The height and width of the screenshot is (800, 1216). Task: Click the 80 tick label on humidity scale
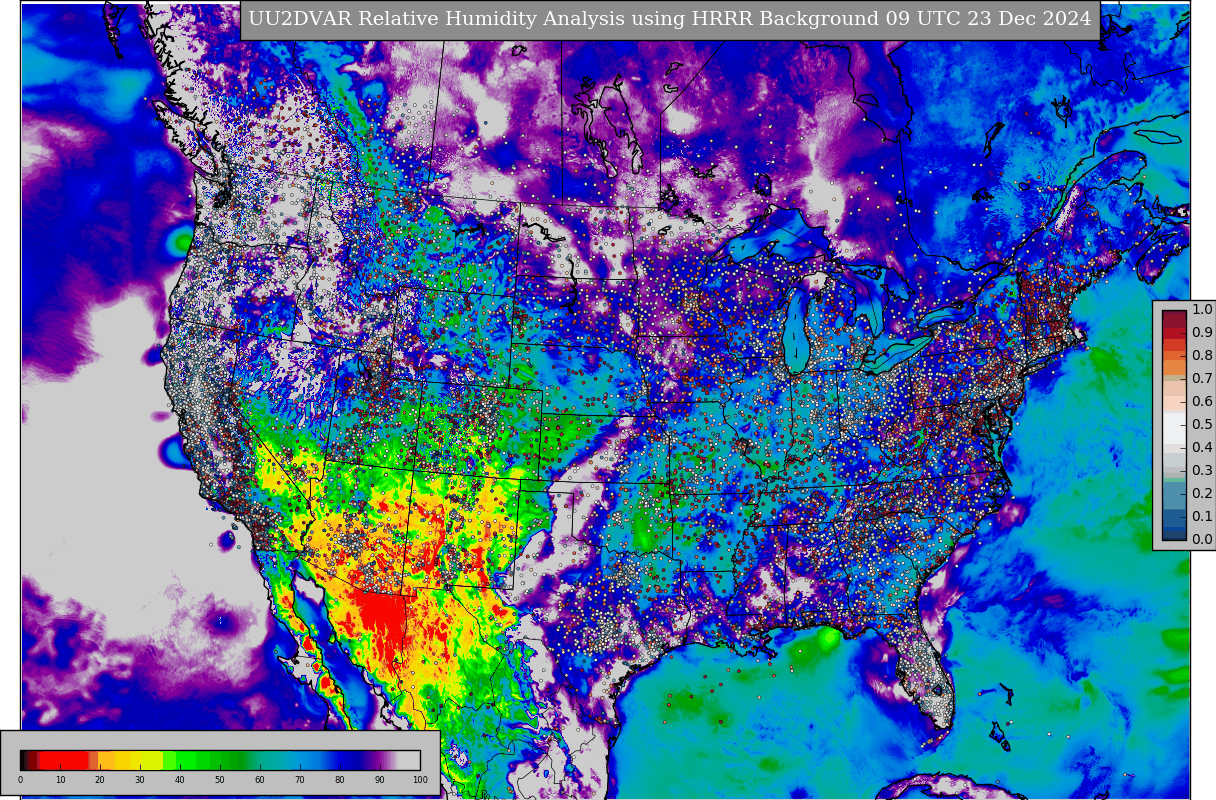tap(340, 780)
